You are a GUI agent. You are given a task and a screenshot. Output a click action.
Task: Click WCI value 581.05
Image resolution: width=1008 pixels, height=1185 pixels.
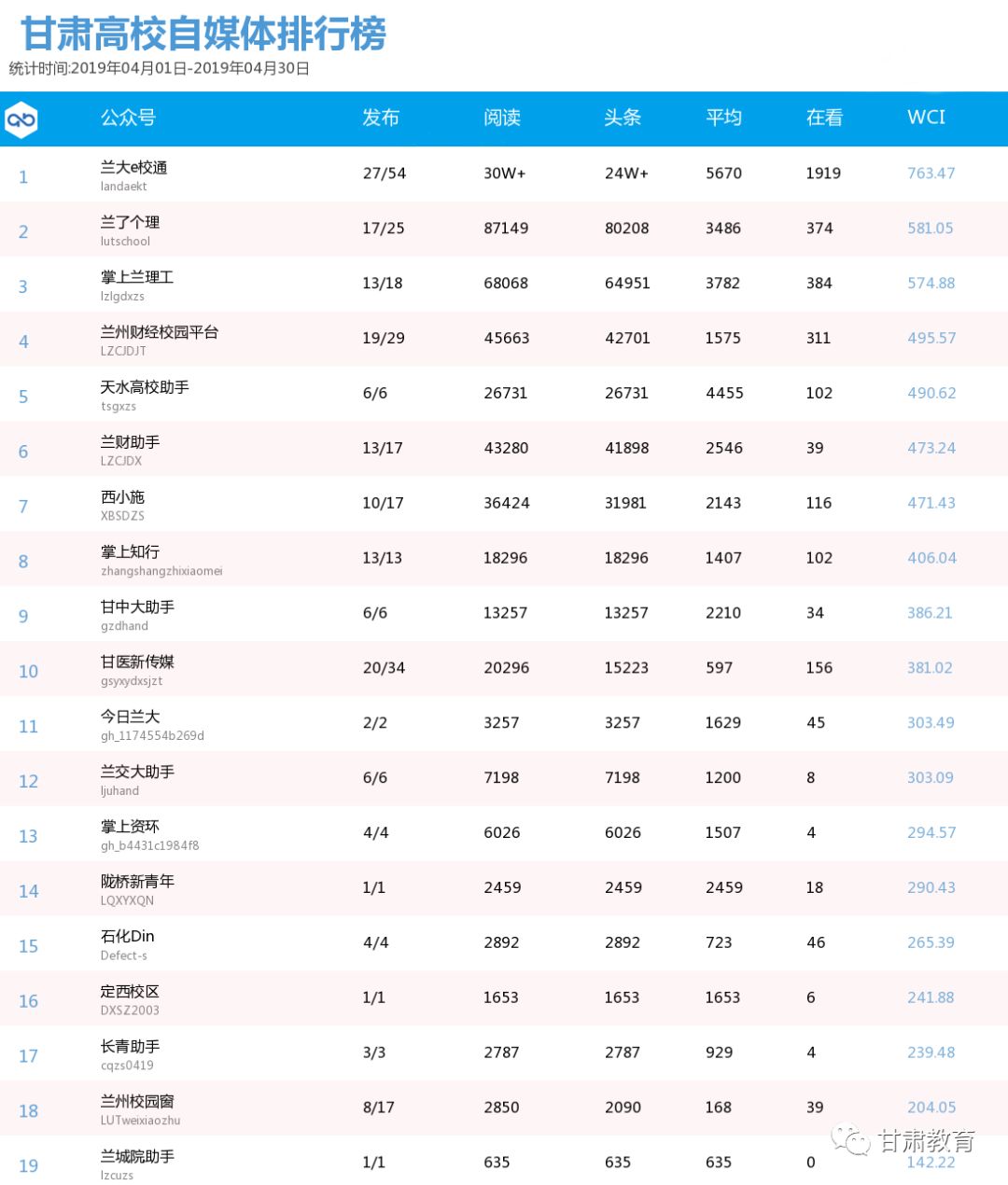click(931, 229)
